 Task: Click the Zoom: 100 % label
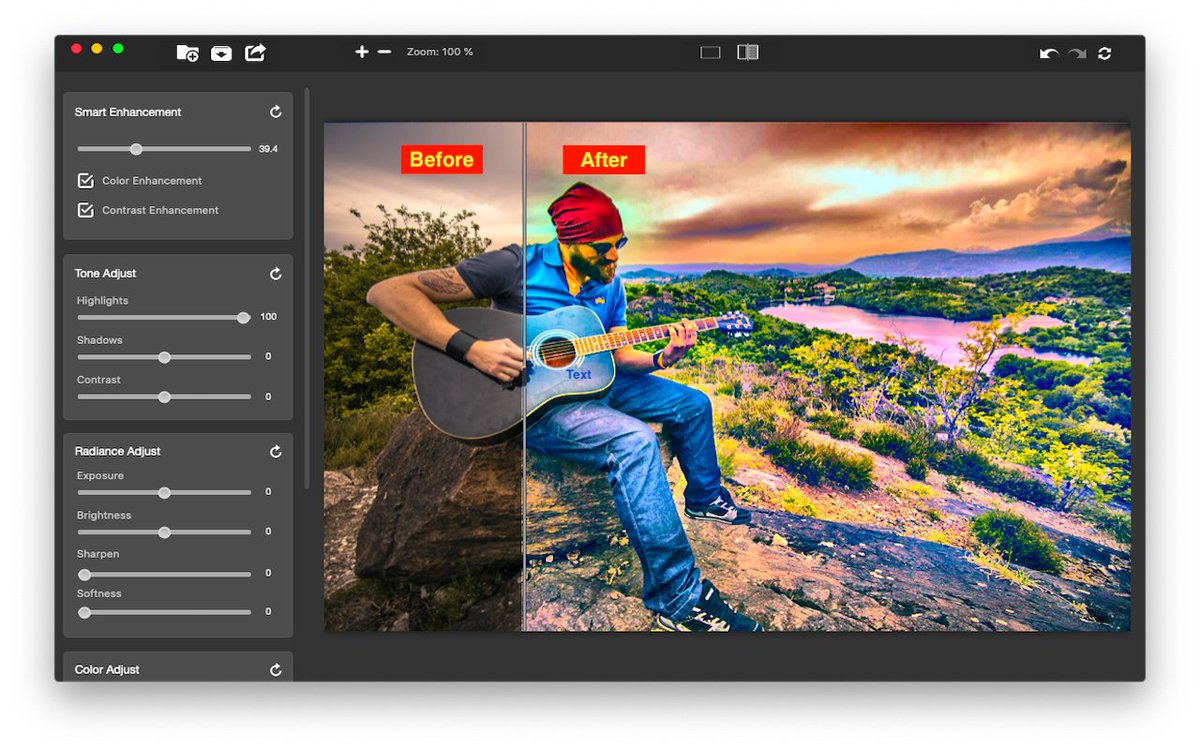point(440,52)
